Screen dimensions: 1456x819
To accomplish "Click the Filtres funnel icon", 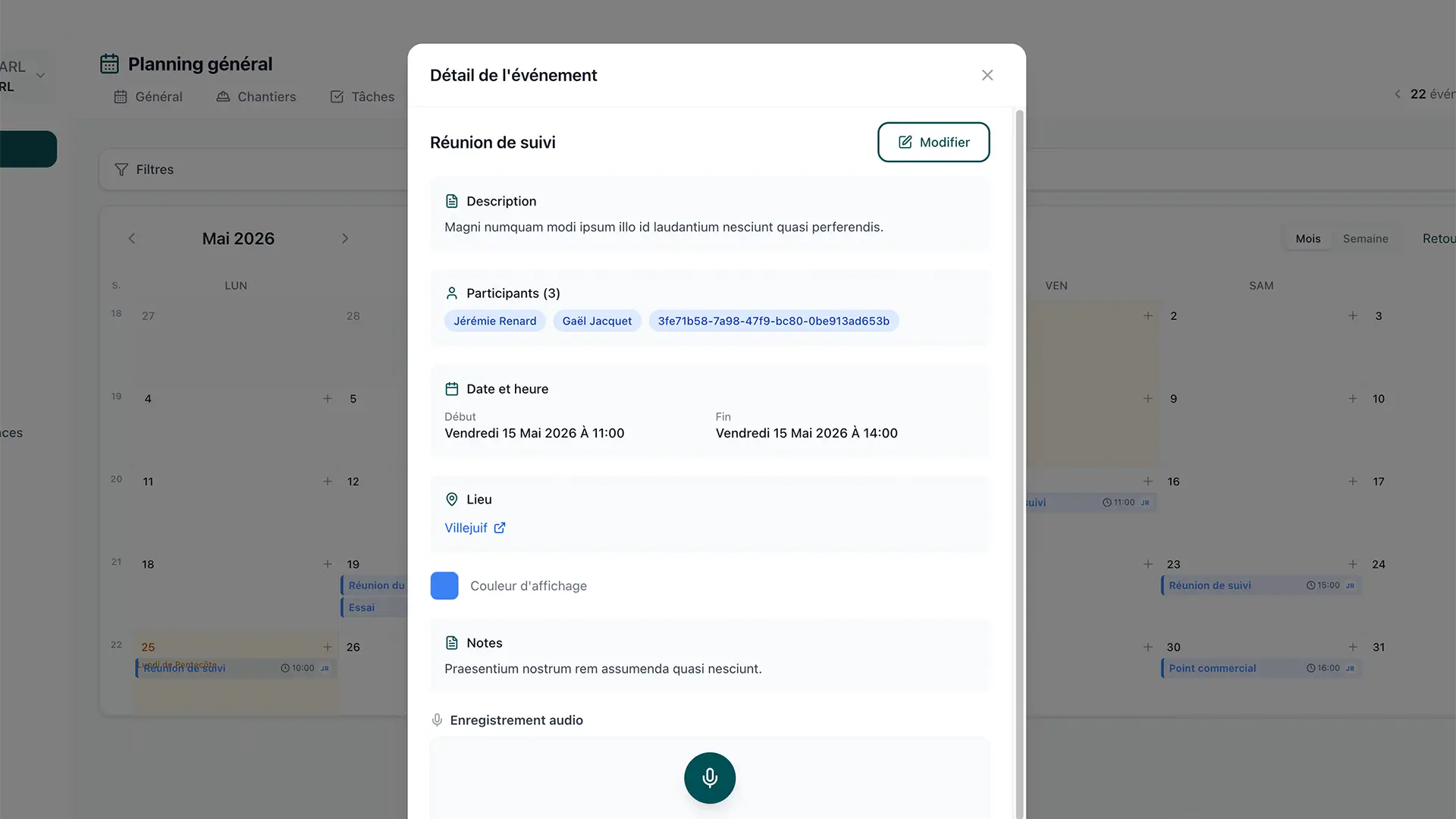I will (x=121, y=169).
